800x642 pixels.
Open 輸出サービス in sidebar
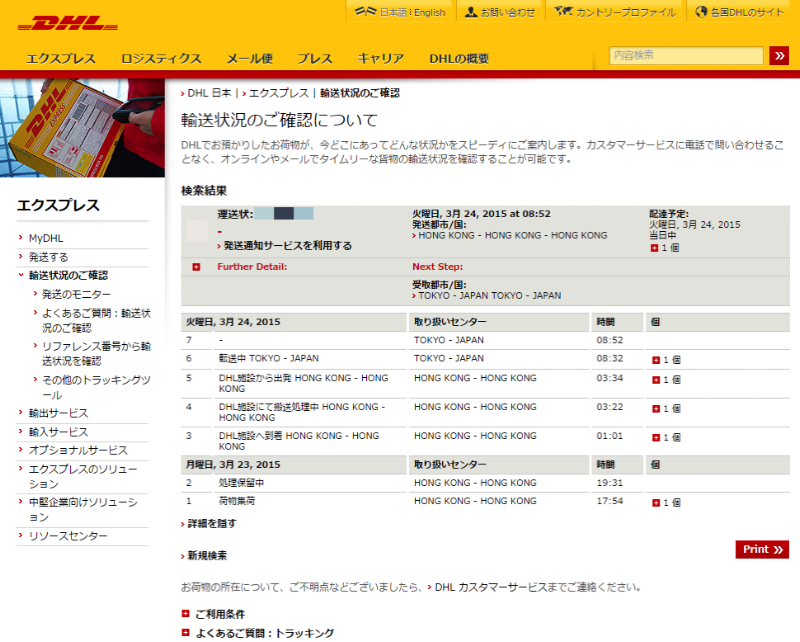(58, 413)
